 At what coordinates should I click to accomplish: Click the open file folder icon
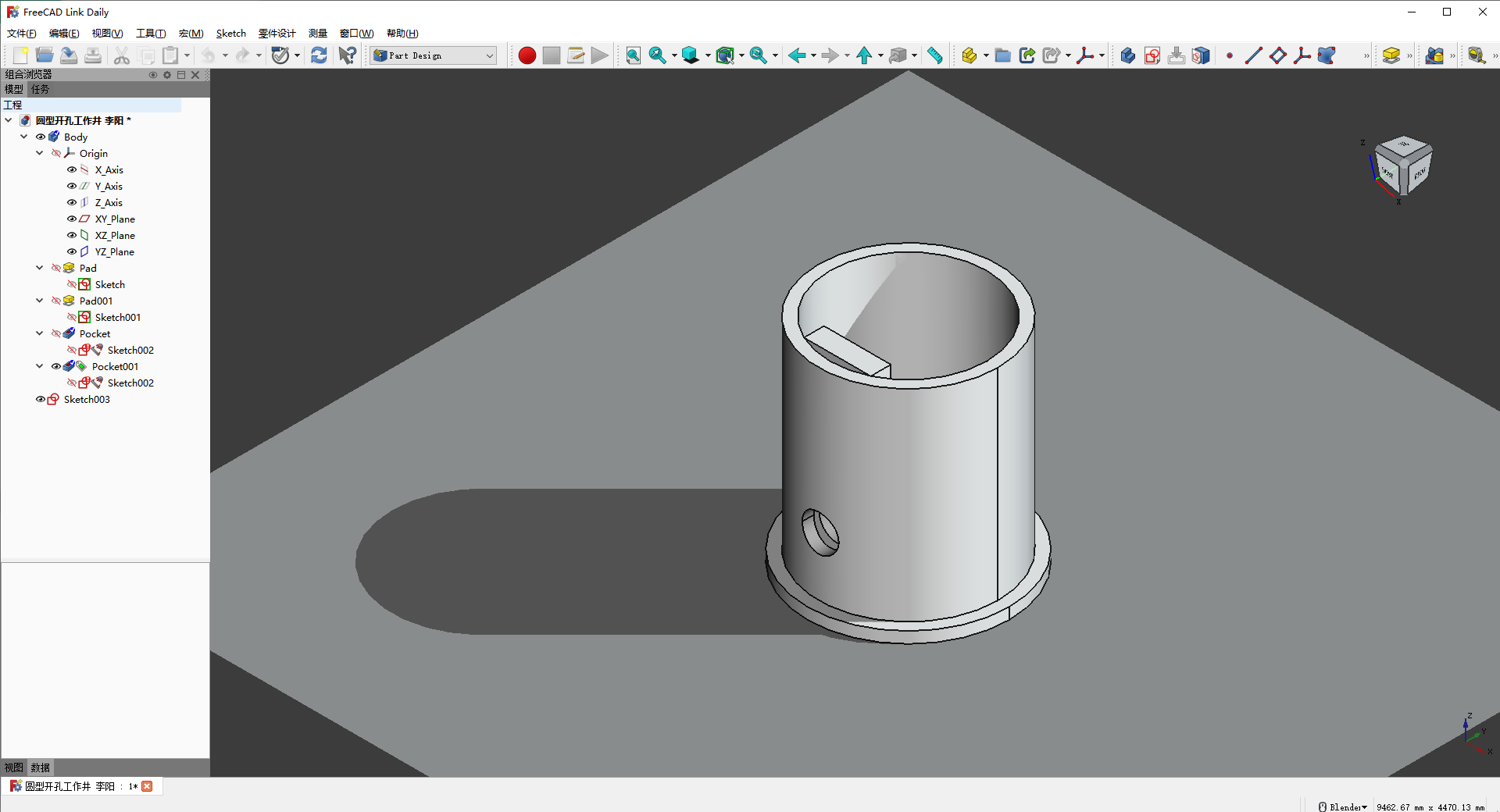click(x=45, y=55)
